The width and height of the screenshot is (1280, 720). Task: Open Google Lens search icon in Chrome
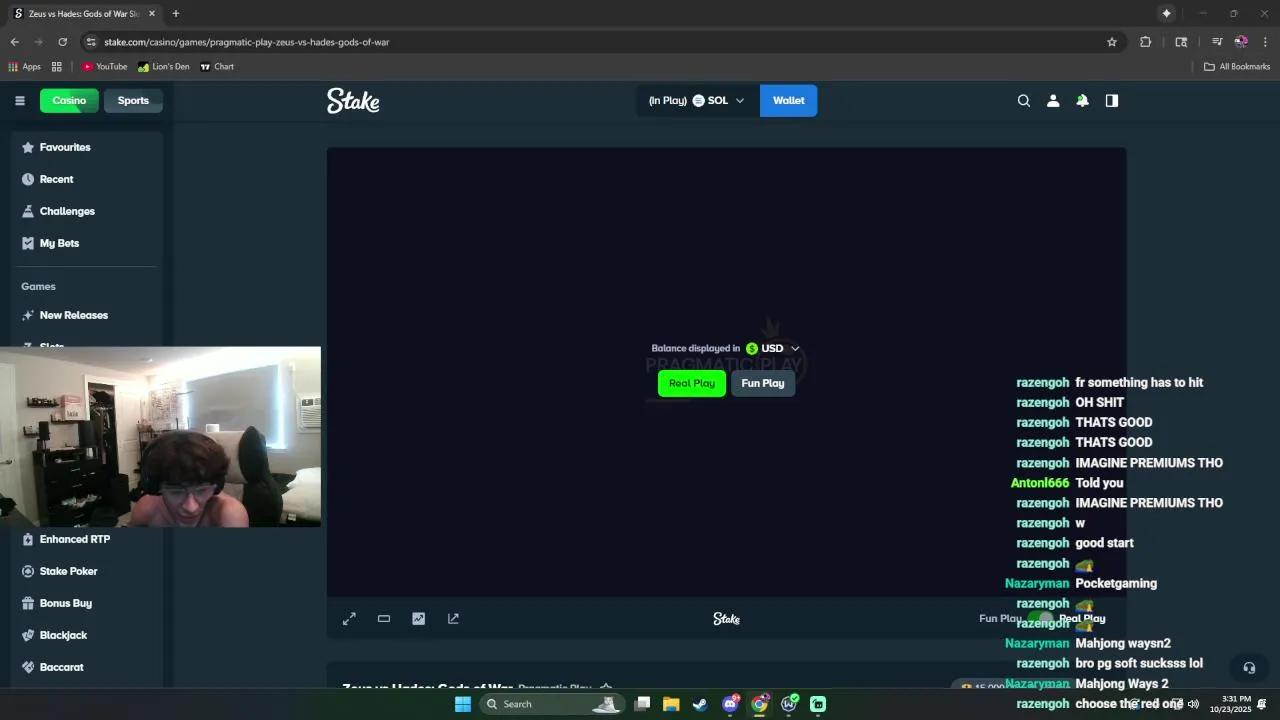(x=1181, y=42)
